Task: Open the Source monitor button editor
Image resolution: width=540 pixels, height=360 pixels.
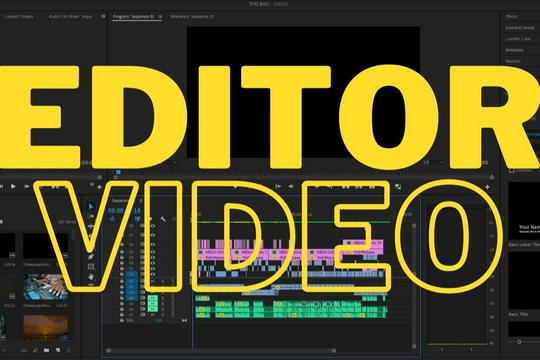Action: tap(100, 187)
